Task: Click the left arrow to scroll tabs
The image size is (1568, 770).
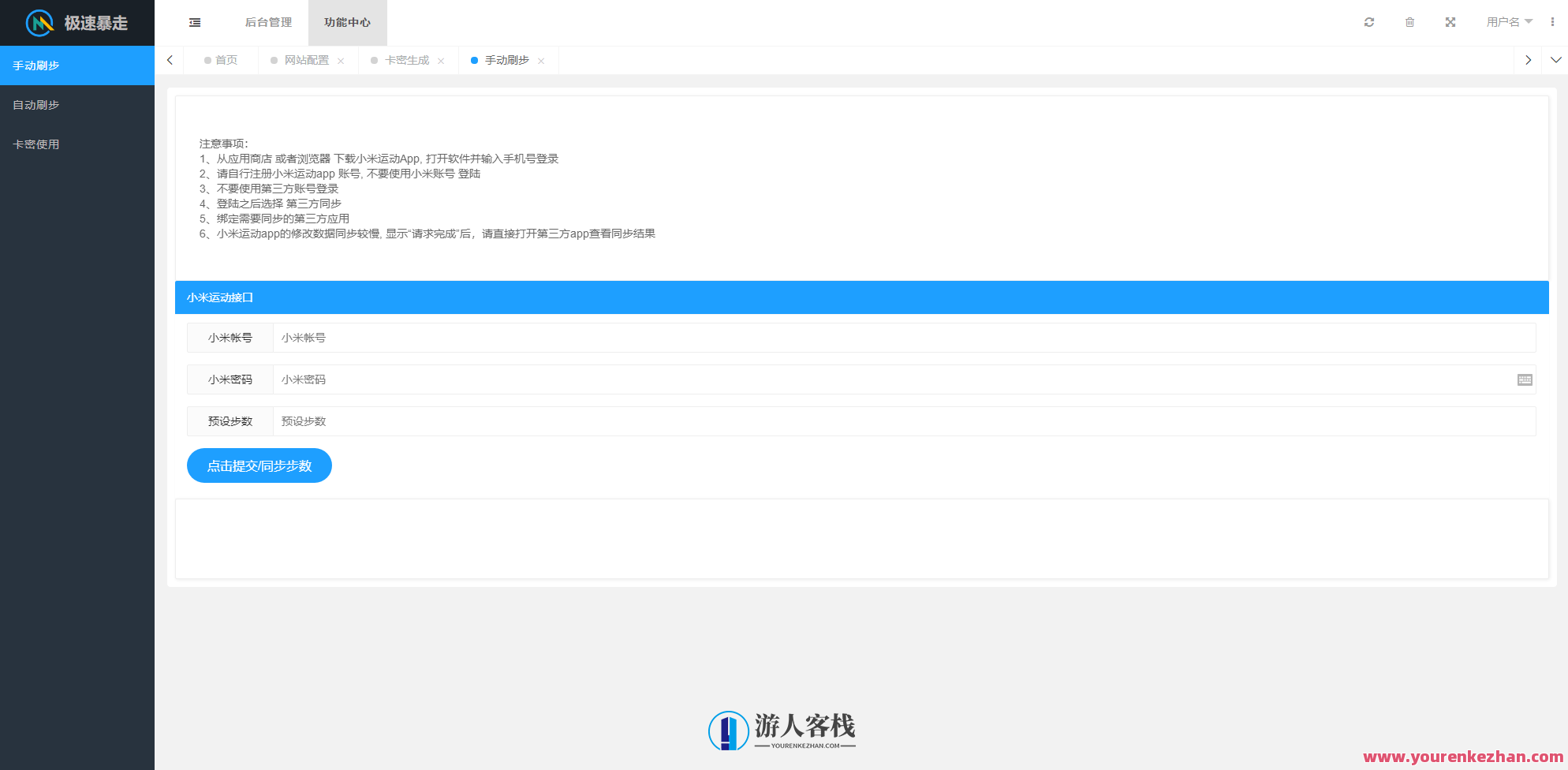Action: tap(170, 59)
